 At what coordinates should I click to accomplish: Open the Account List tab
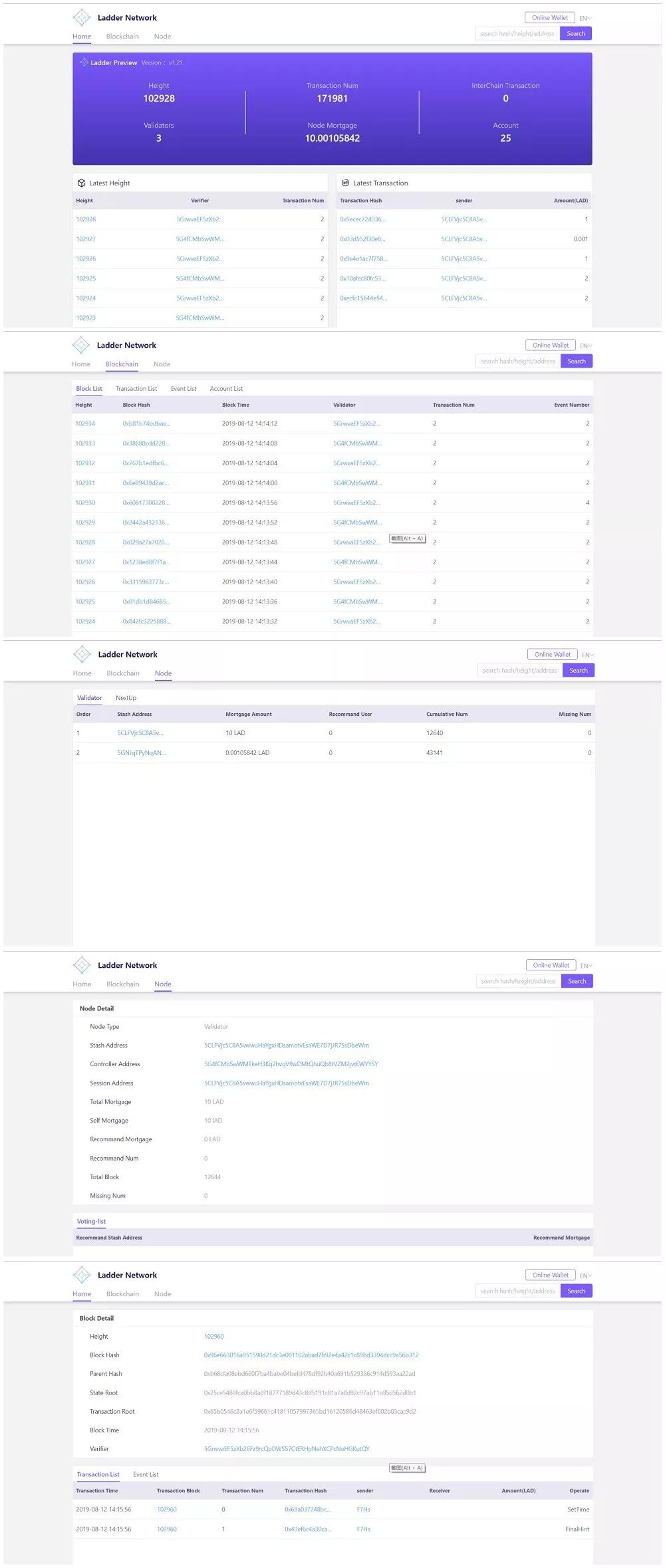[x=226, y=389]
